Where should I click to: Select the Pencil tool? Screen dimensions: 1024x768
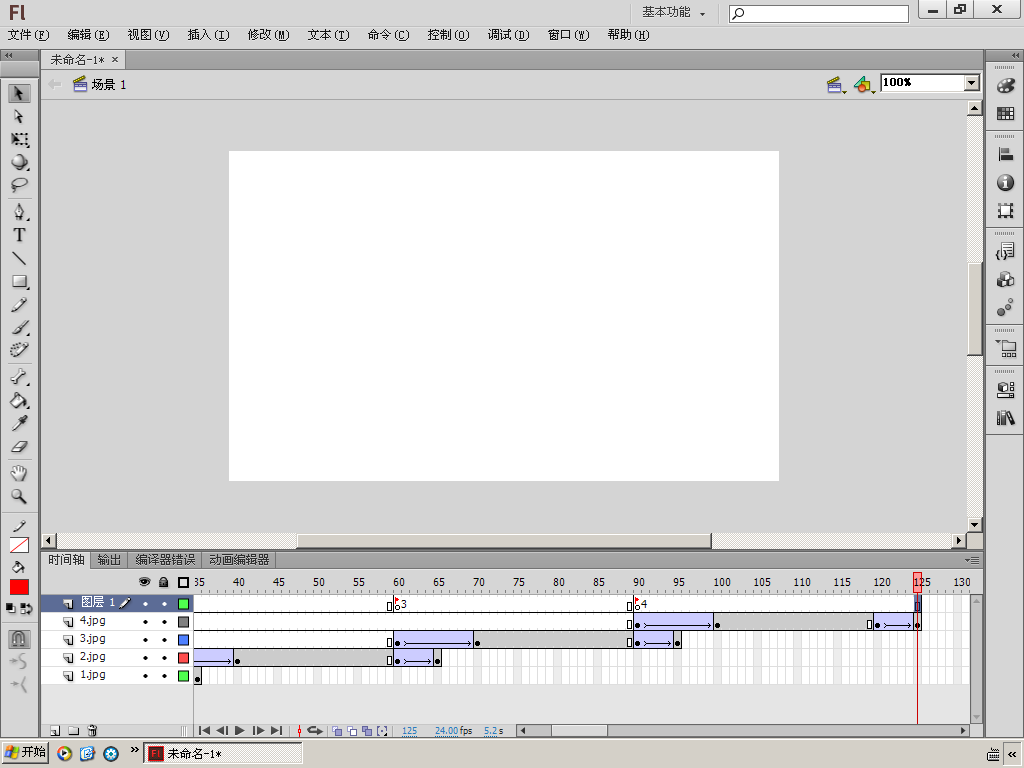point(19,304)
